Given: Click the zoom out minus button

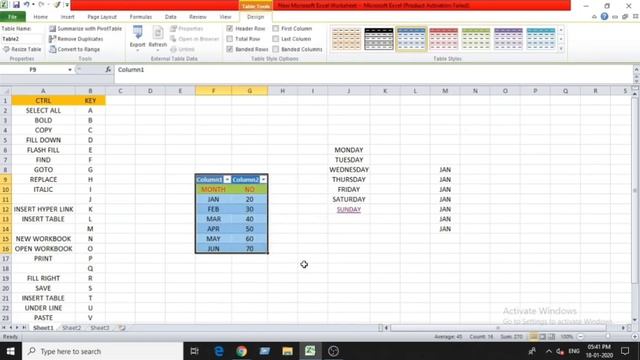Looking at the screenshot, I should tap(580, 337).
